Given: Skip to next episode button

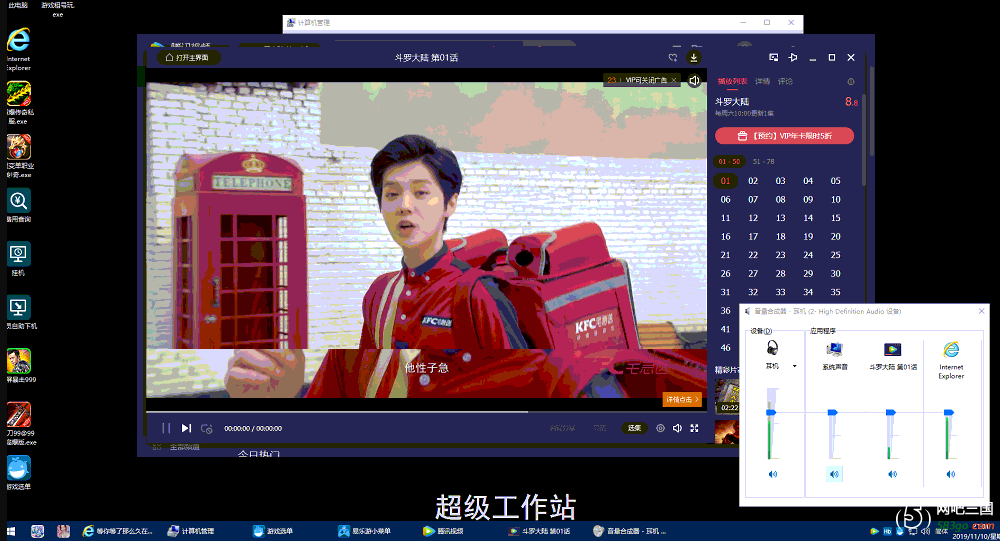Looking at the screenshot, I should pyautogui.click(x=186, y=428).
